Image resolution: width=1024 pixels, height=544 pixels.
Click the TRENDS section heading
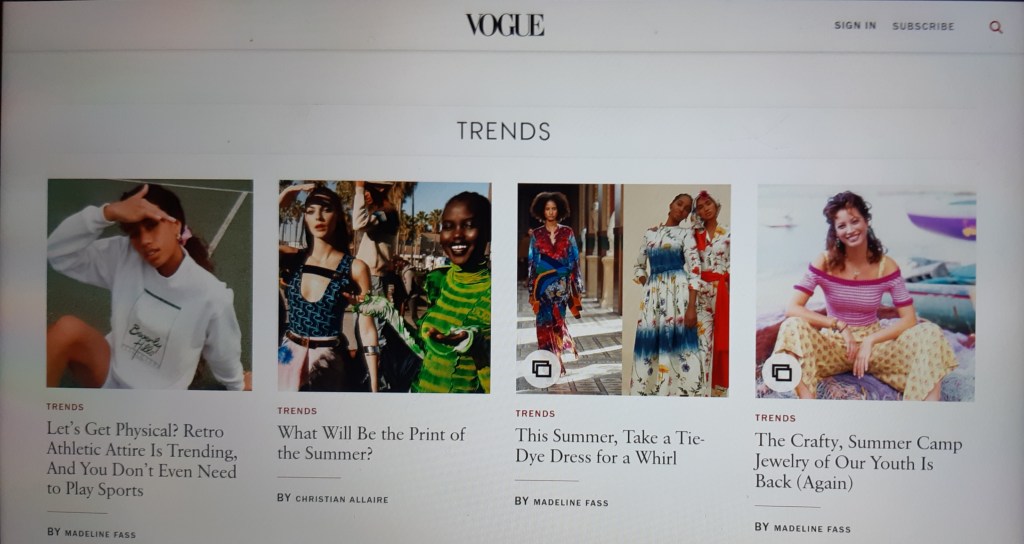(x=504, y=131)
